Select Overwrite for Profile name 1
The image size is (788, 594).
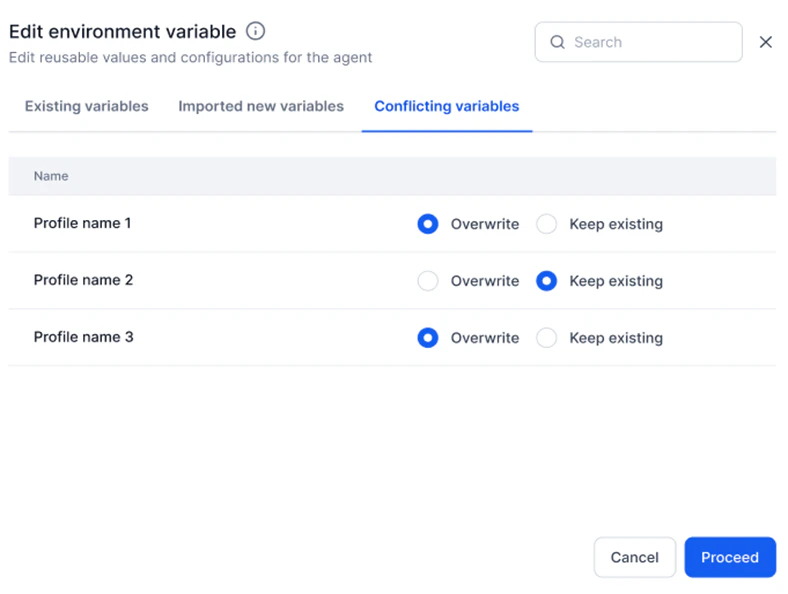point(428,224)
